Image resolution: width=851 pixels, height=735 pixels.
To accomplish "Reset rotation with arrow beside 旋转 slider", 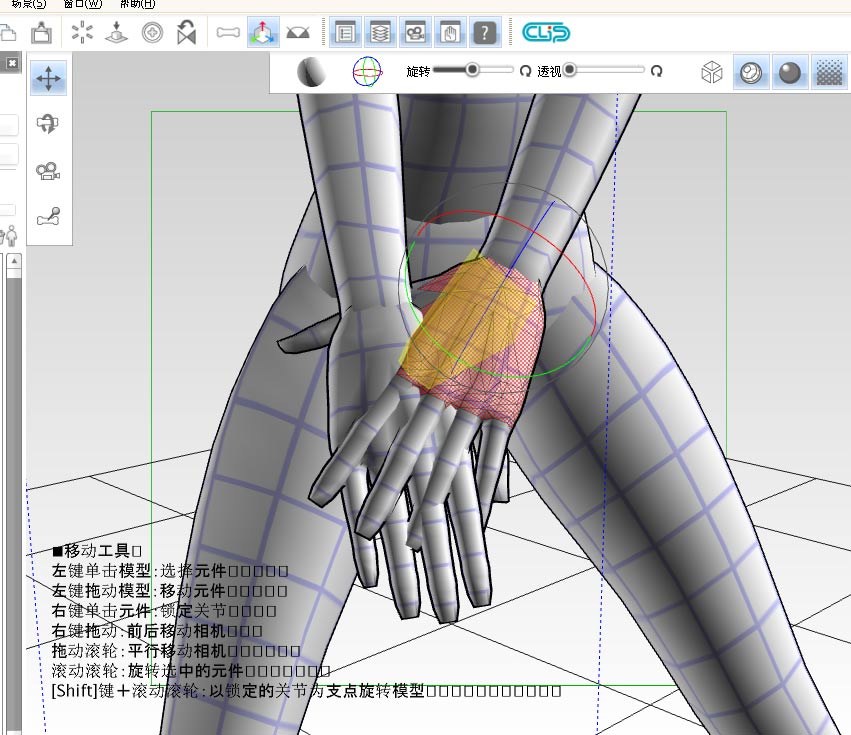I will tap(525, 71).
